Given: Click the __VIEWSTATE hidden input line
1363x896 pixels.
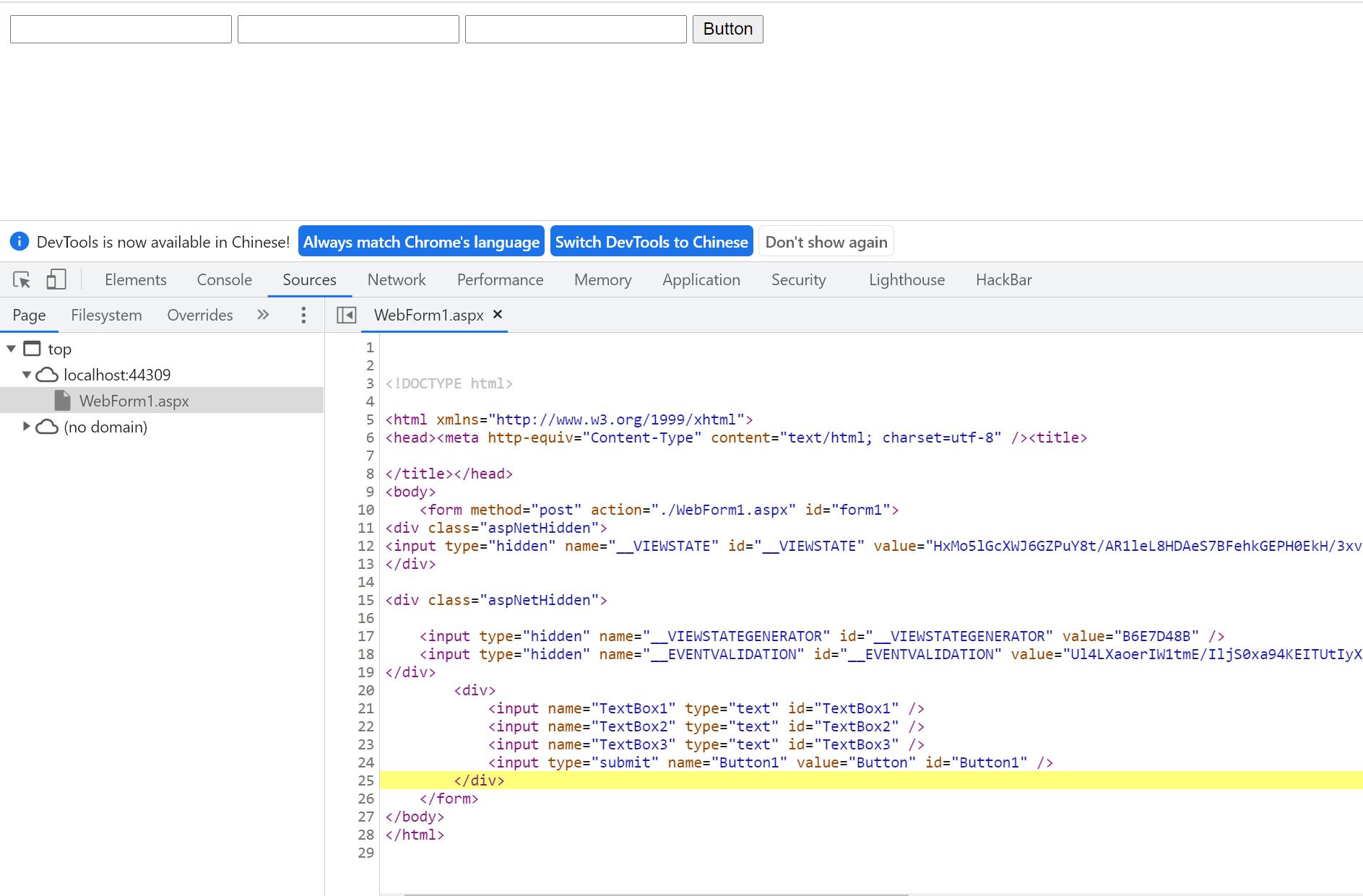Looking at the screenshot, I should (874, 546).
